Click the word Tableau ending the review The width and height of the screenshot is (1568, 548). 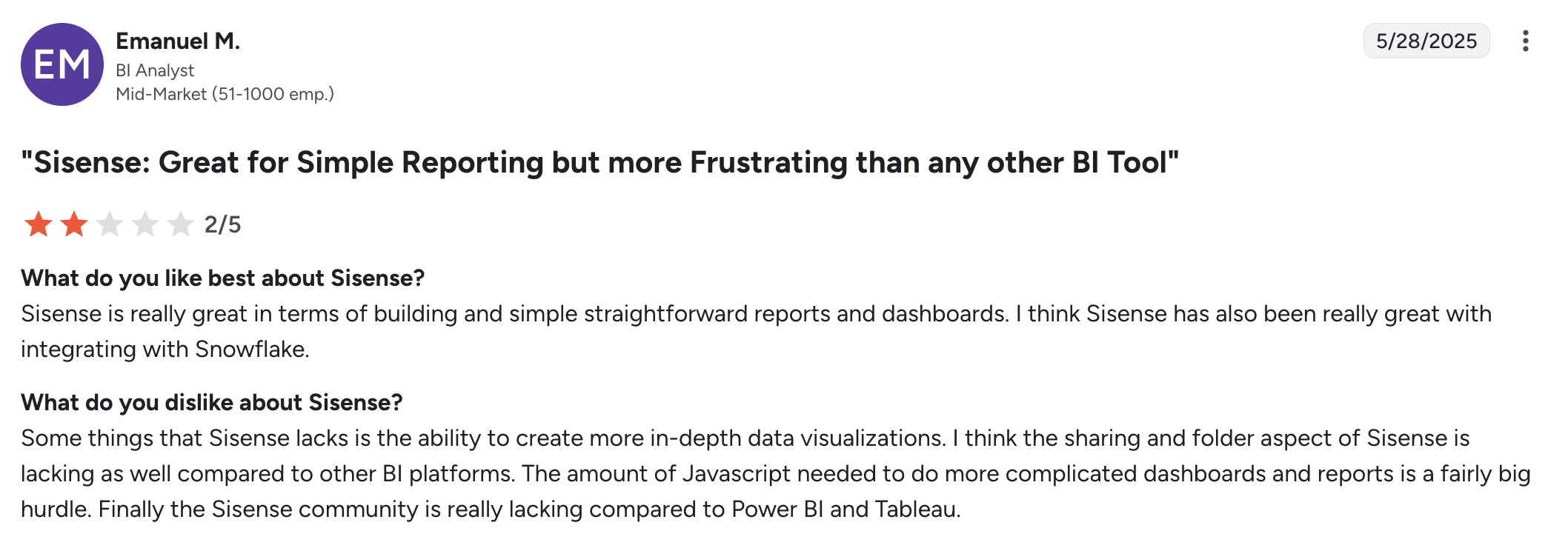[916, 509]
